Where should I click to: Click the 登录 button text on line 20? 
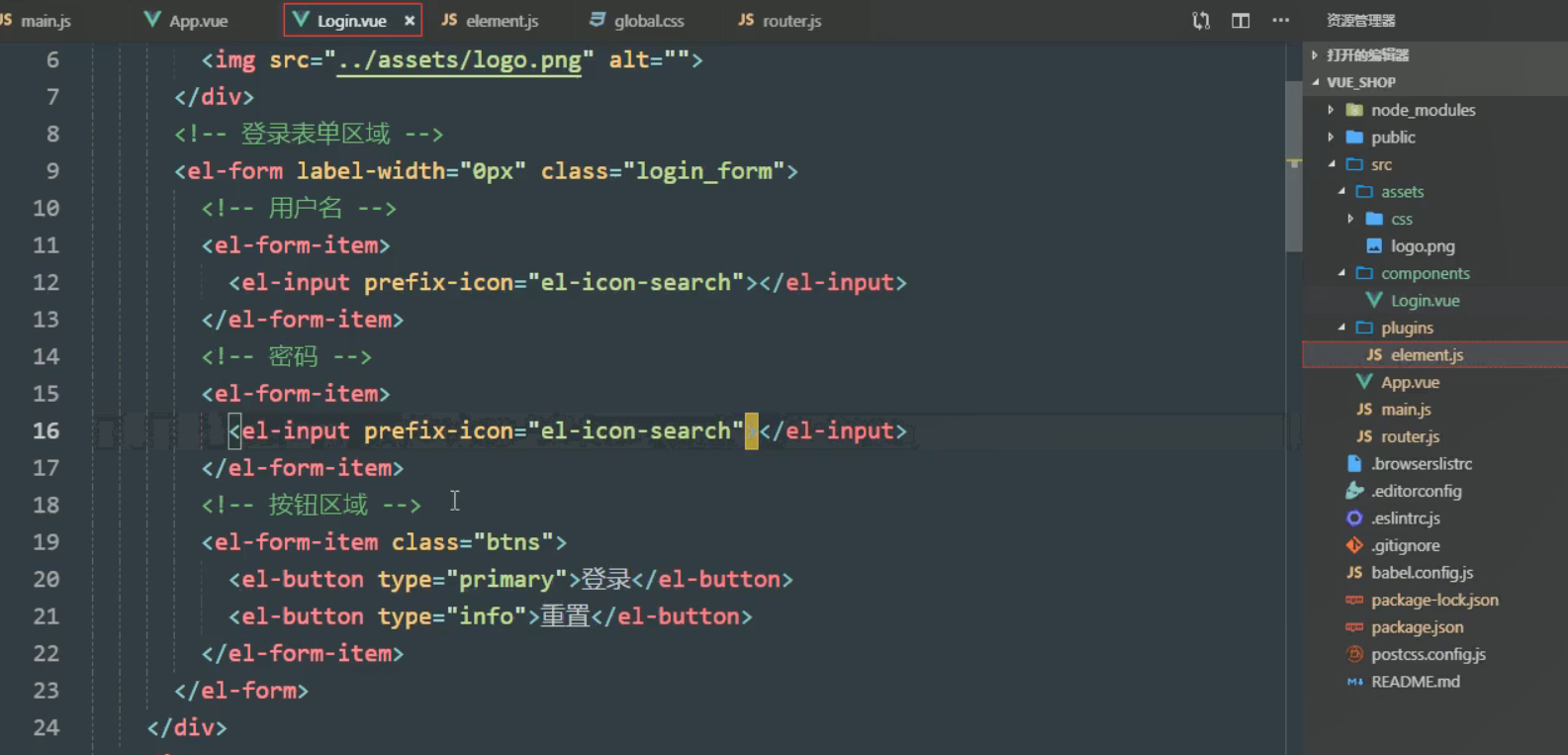(605, 580)
